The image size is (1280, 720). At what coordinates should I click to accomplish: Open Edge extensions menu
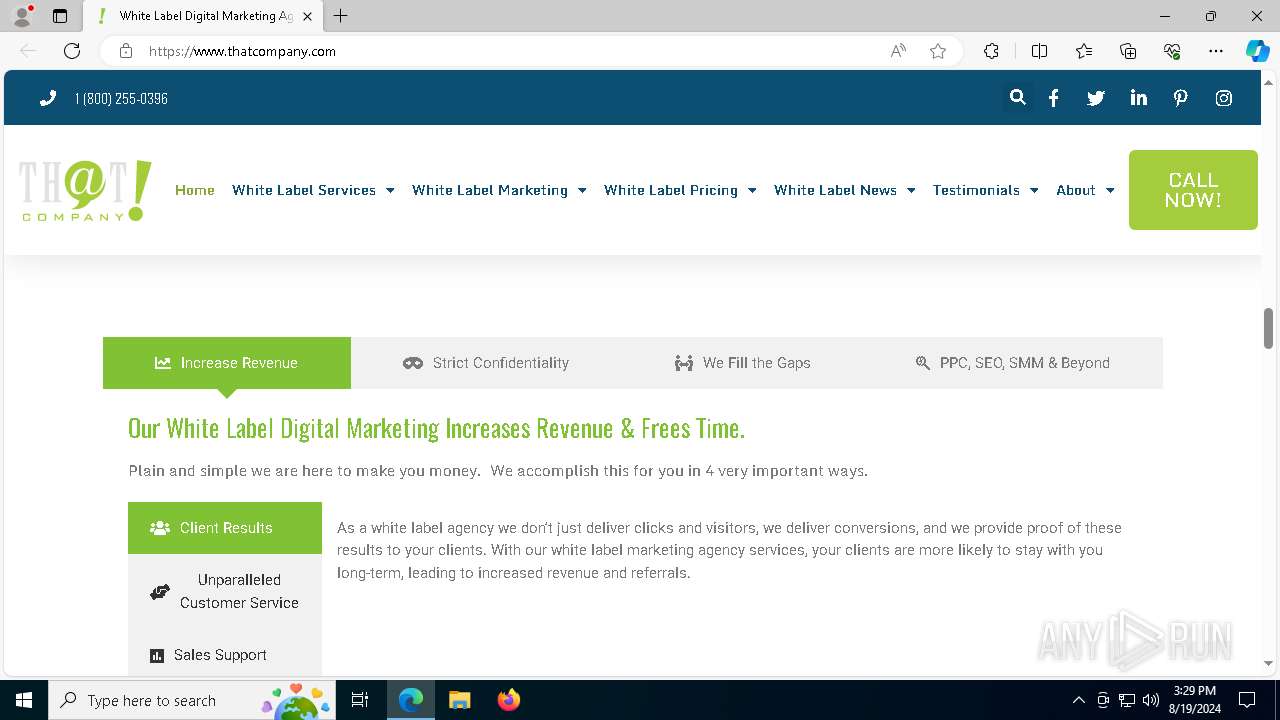coord(991,51)
